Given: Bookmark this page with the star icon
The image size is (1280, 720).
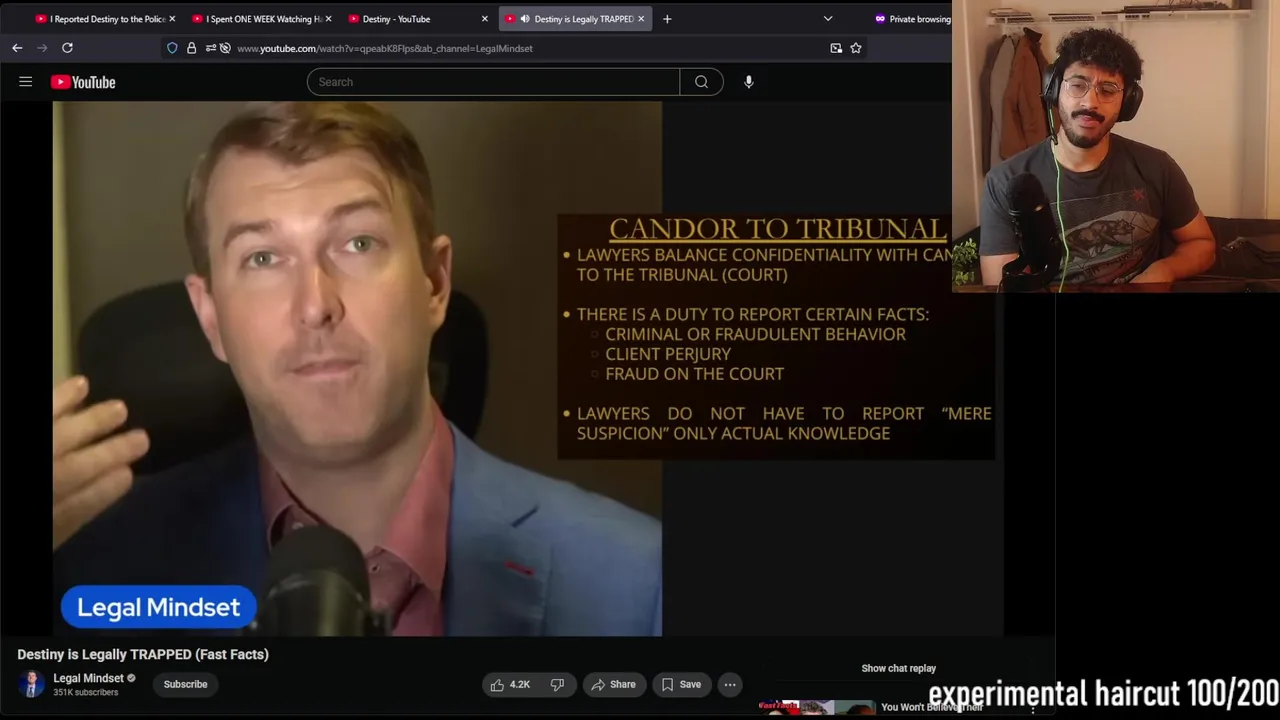Looking at the screenshot, I should click(856, 48).
